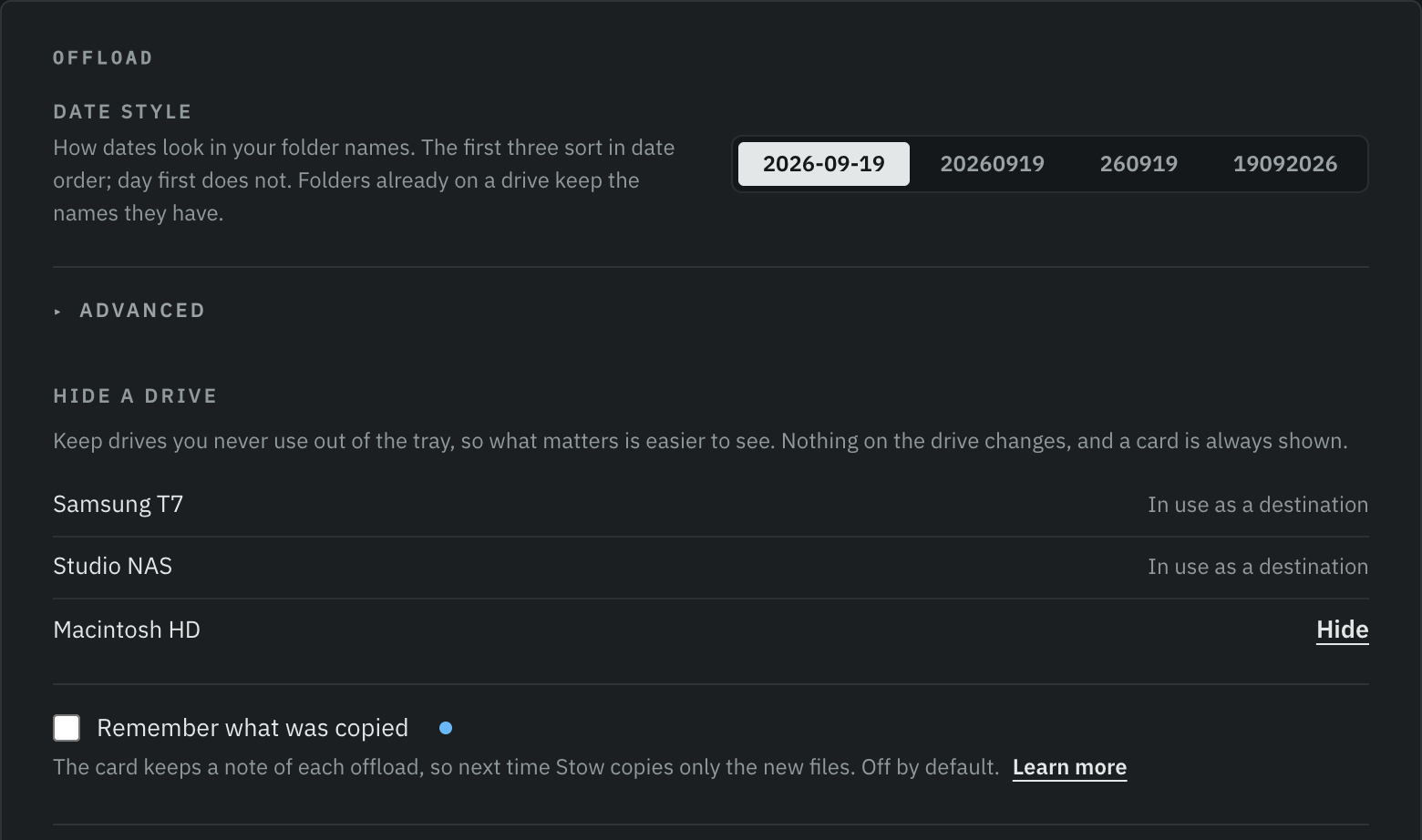Switch date style to 19092026
Screen dimensions: 1422x840
click(x=1284, y=164)
